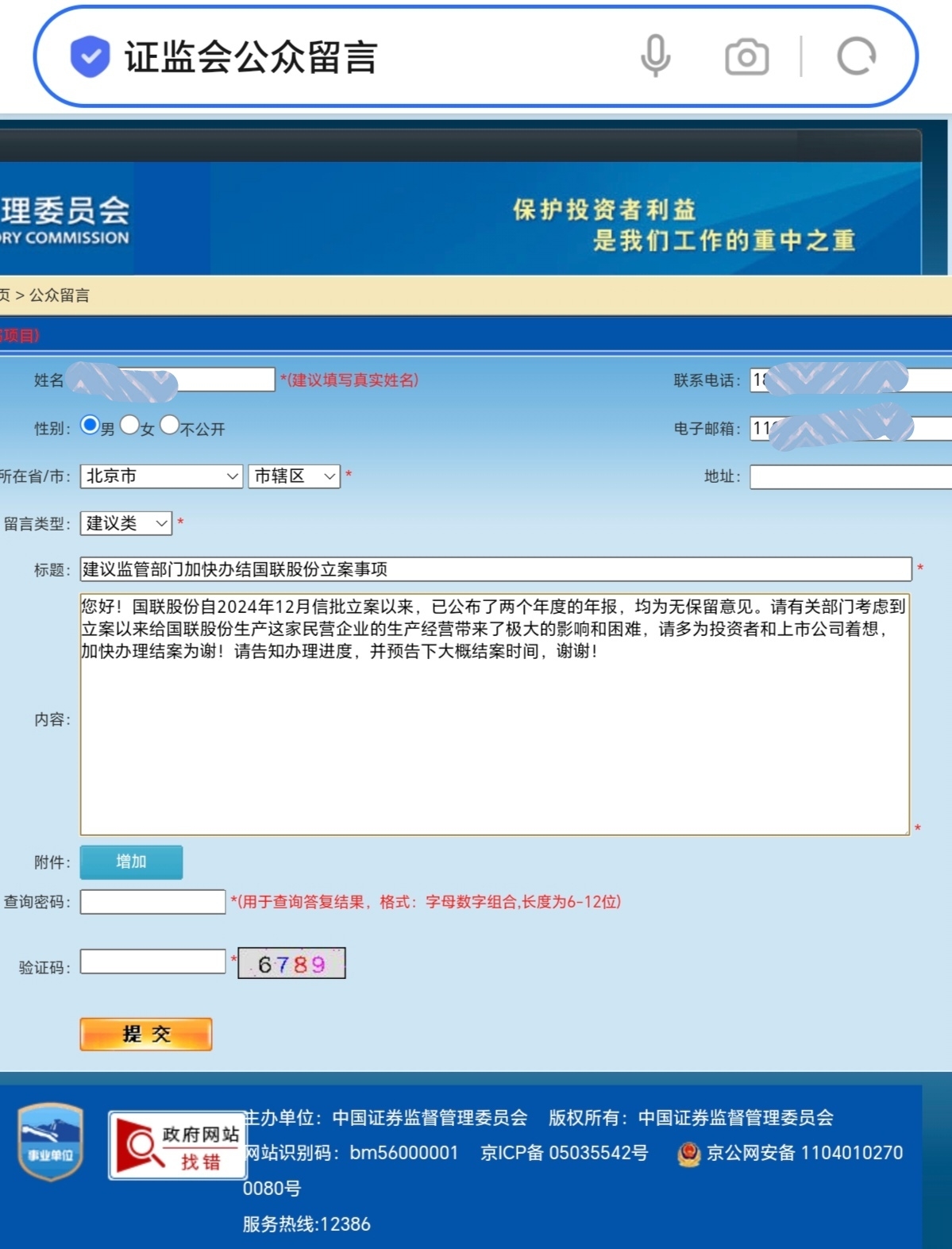Click the 增加 attachment button

pos(131,862)
